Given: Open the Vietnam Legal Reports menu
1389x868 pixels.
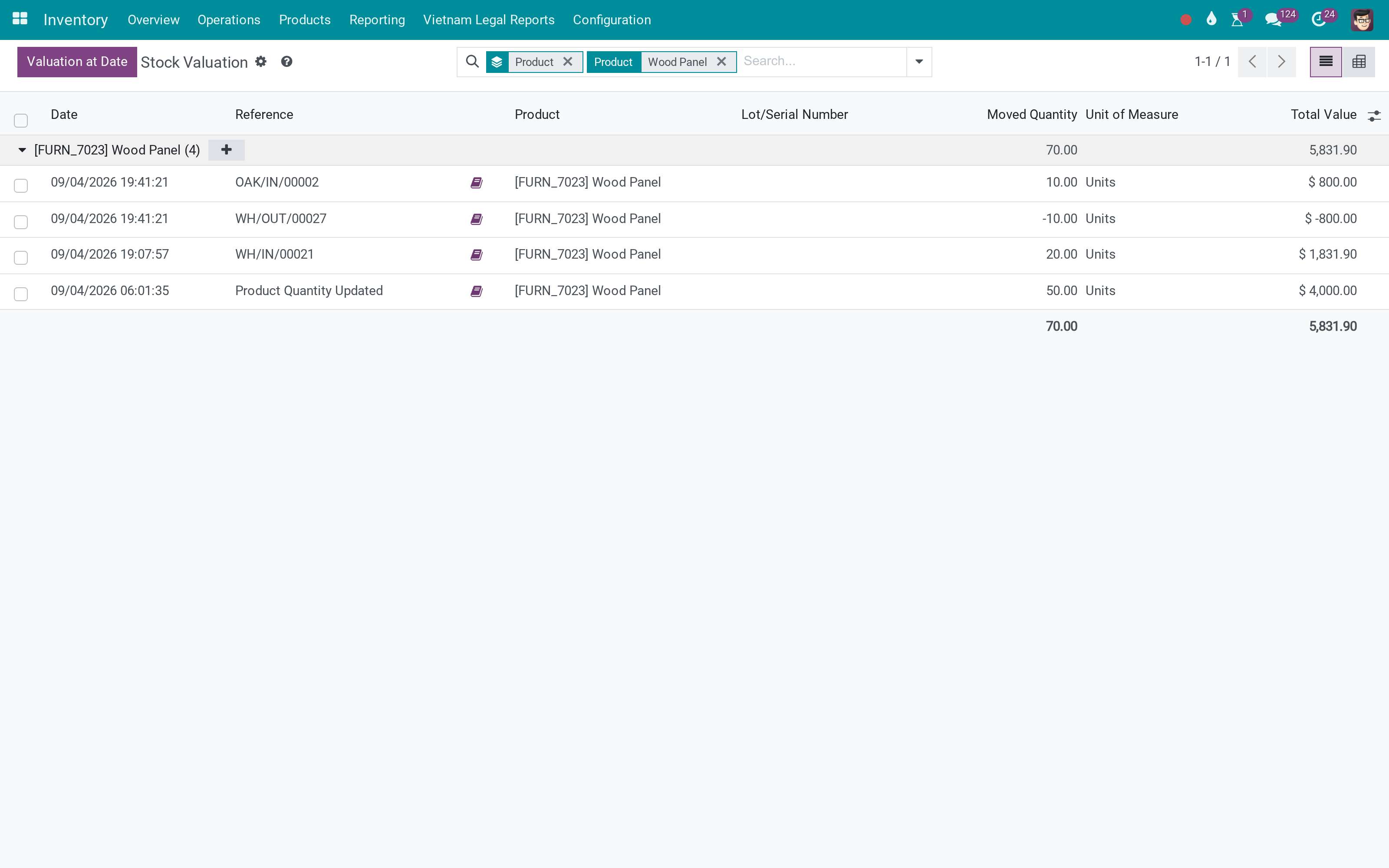Looking at the screenshot, I should click(x=489, y=20).
